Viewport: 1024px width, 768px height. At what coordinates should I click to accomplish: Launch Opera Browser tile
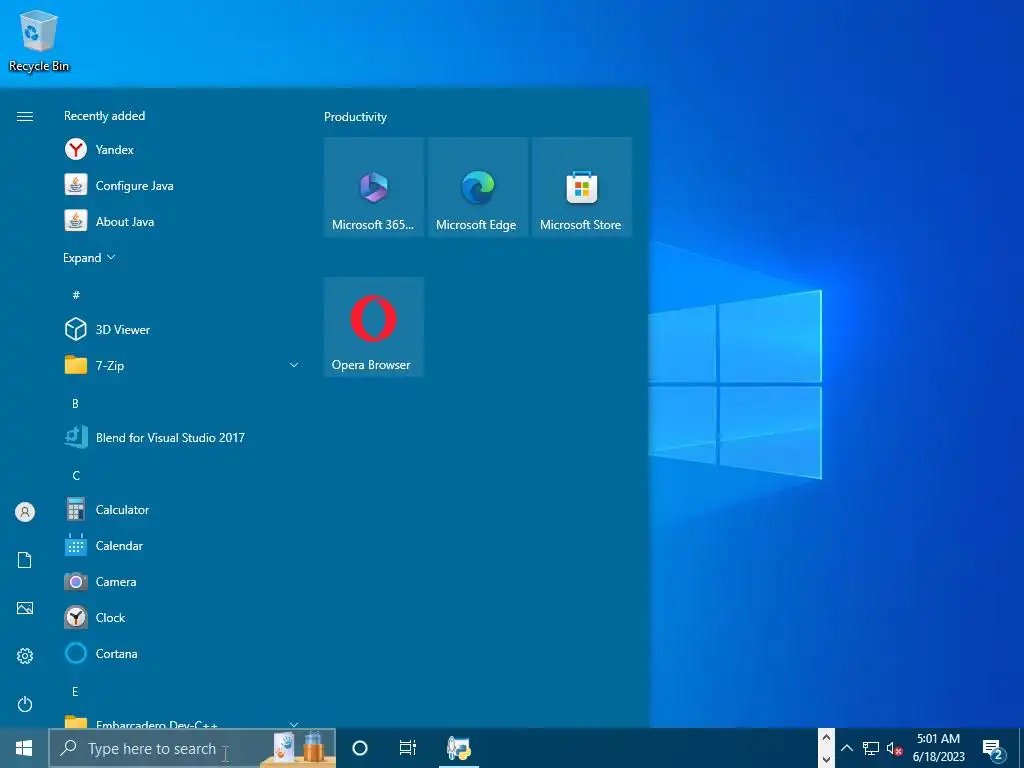click(374, 327)
